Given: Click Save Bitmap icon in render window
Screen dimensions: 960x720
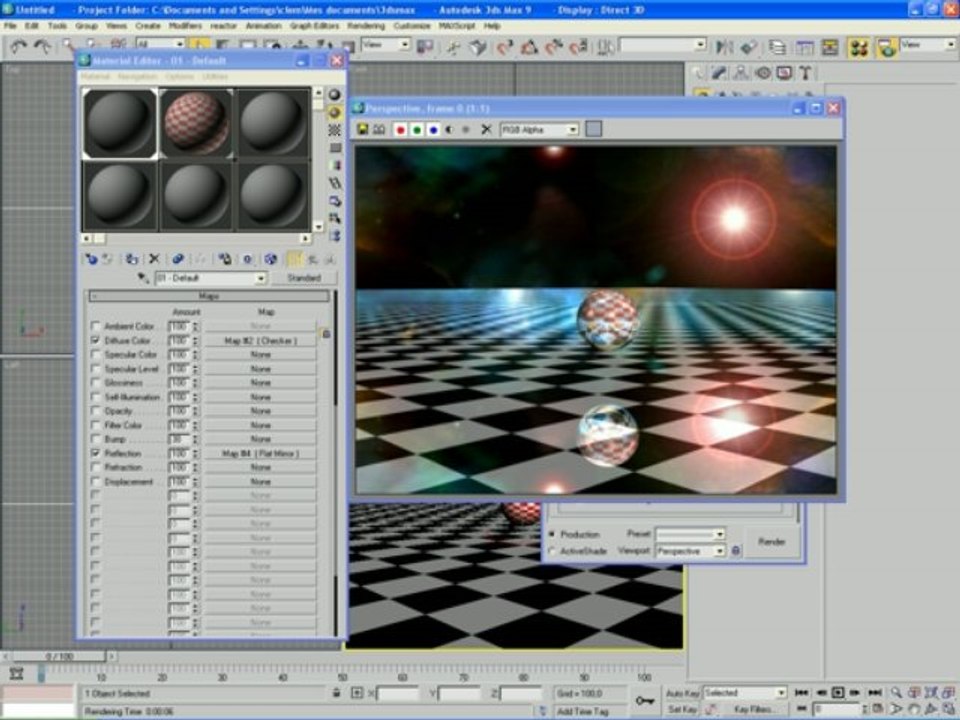Looking at the screenshot, I should pyautogui.click(x=363, y=129).
